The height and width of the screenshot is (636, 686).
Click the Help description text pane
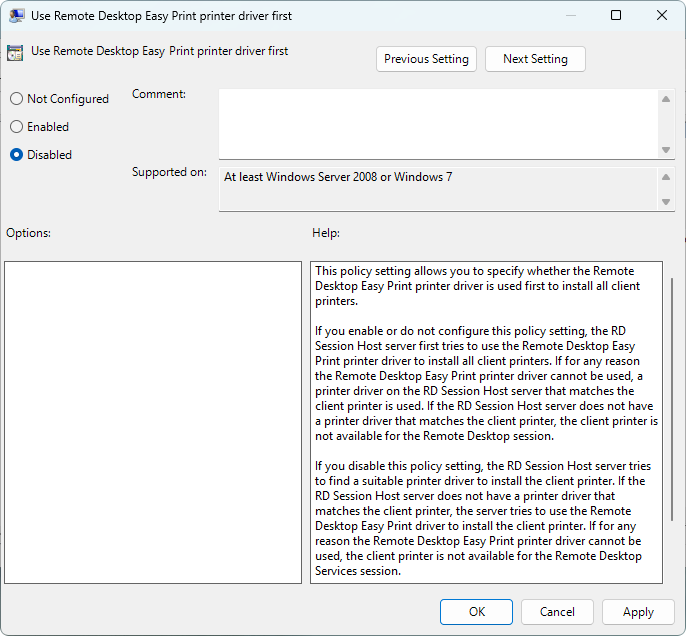(x=486, y=422)
